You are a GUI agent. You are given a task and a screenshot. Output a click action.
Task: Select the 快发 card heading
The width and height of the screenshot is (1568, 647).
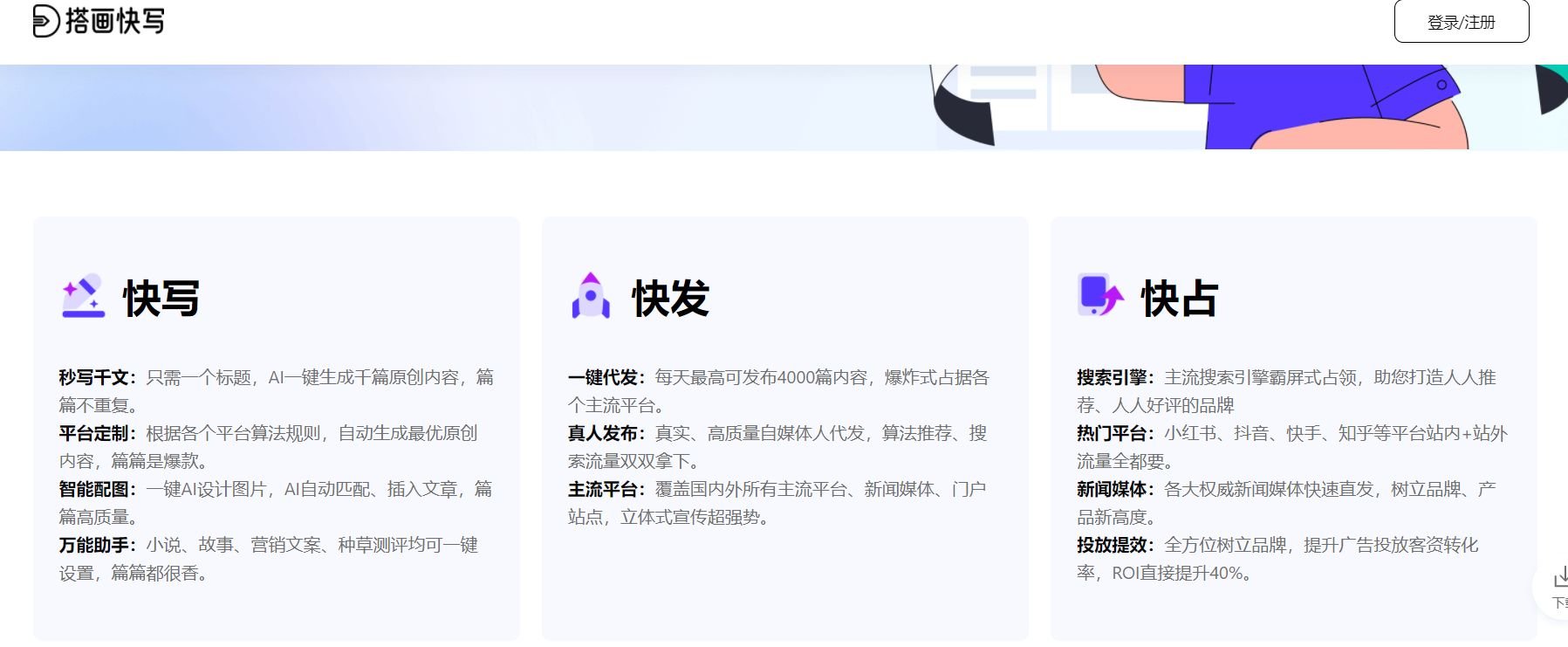[x=670, y=299]
